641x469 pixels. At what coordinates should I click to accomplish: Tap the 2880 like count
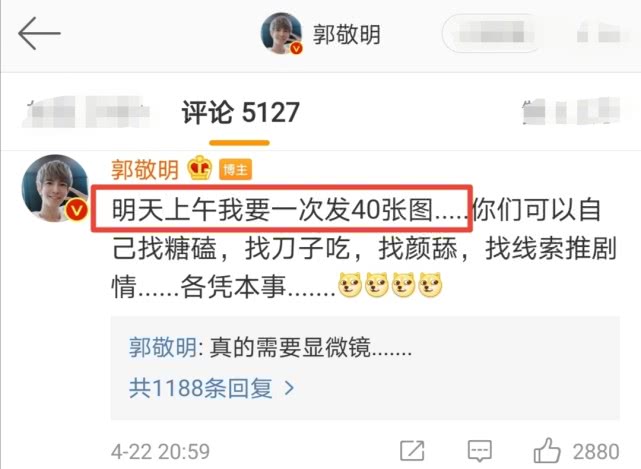coord(596,452)
